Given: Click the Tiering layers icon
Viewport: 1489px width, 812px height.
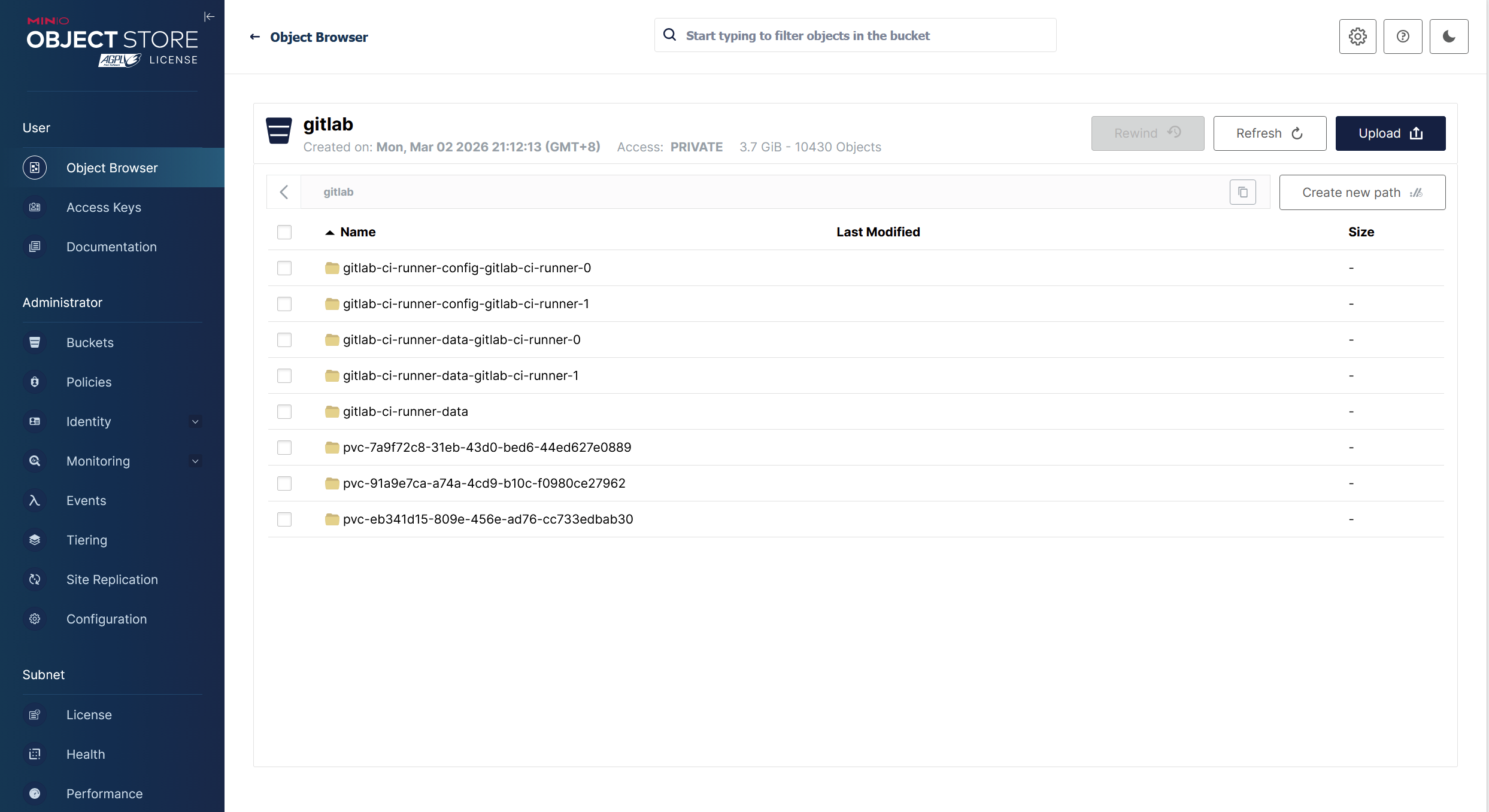Looking at the screenshot, I should (x=35, y=540).
